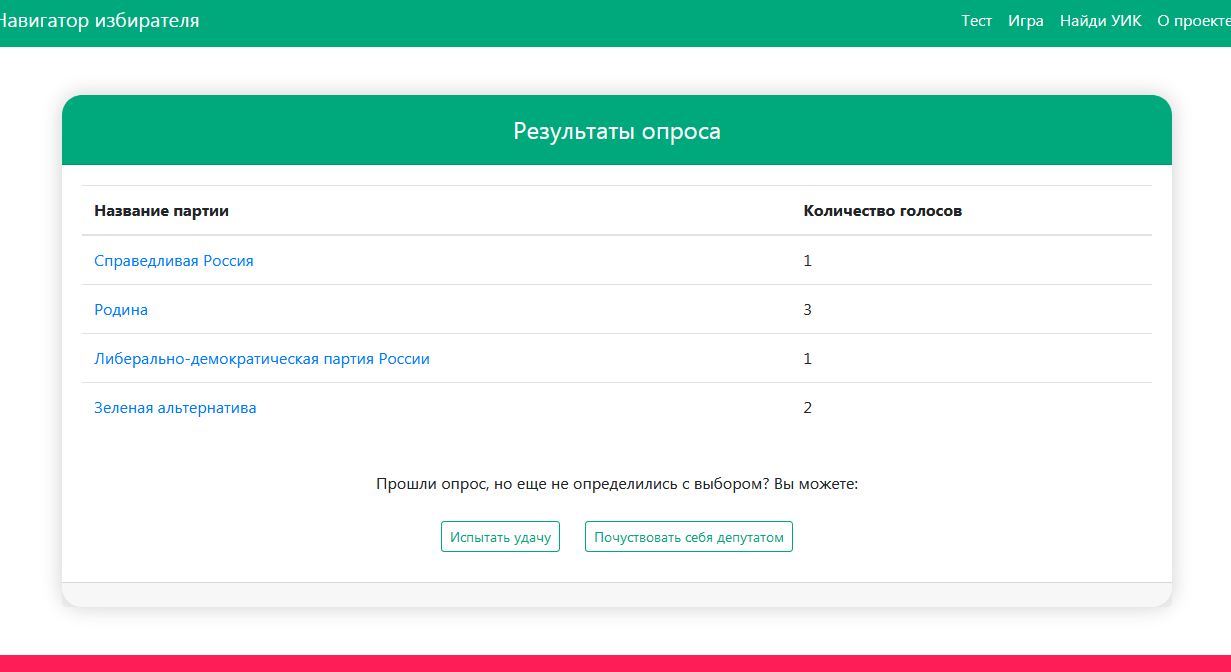Viewport: 1231px width, 672px height.
Task: Go to the Тест menu item
Action: click(x=976, y=21)
